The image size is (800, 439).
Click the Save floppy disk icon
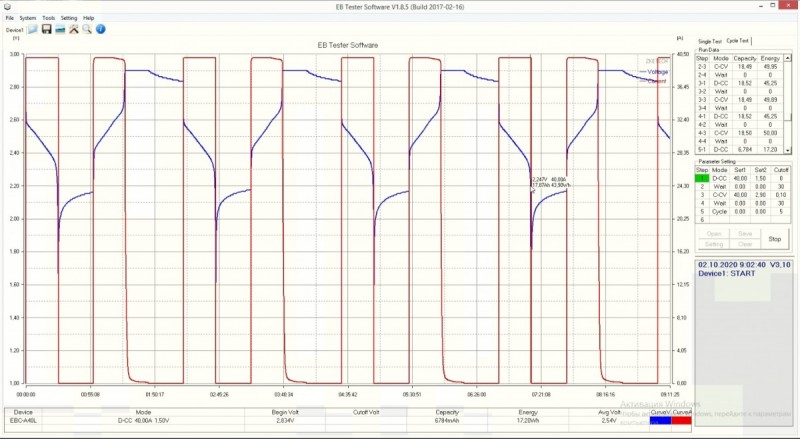[x=47, y=30]
